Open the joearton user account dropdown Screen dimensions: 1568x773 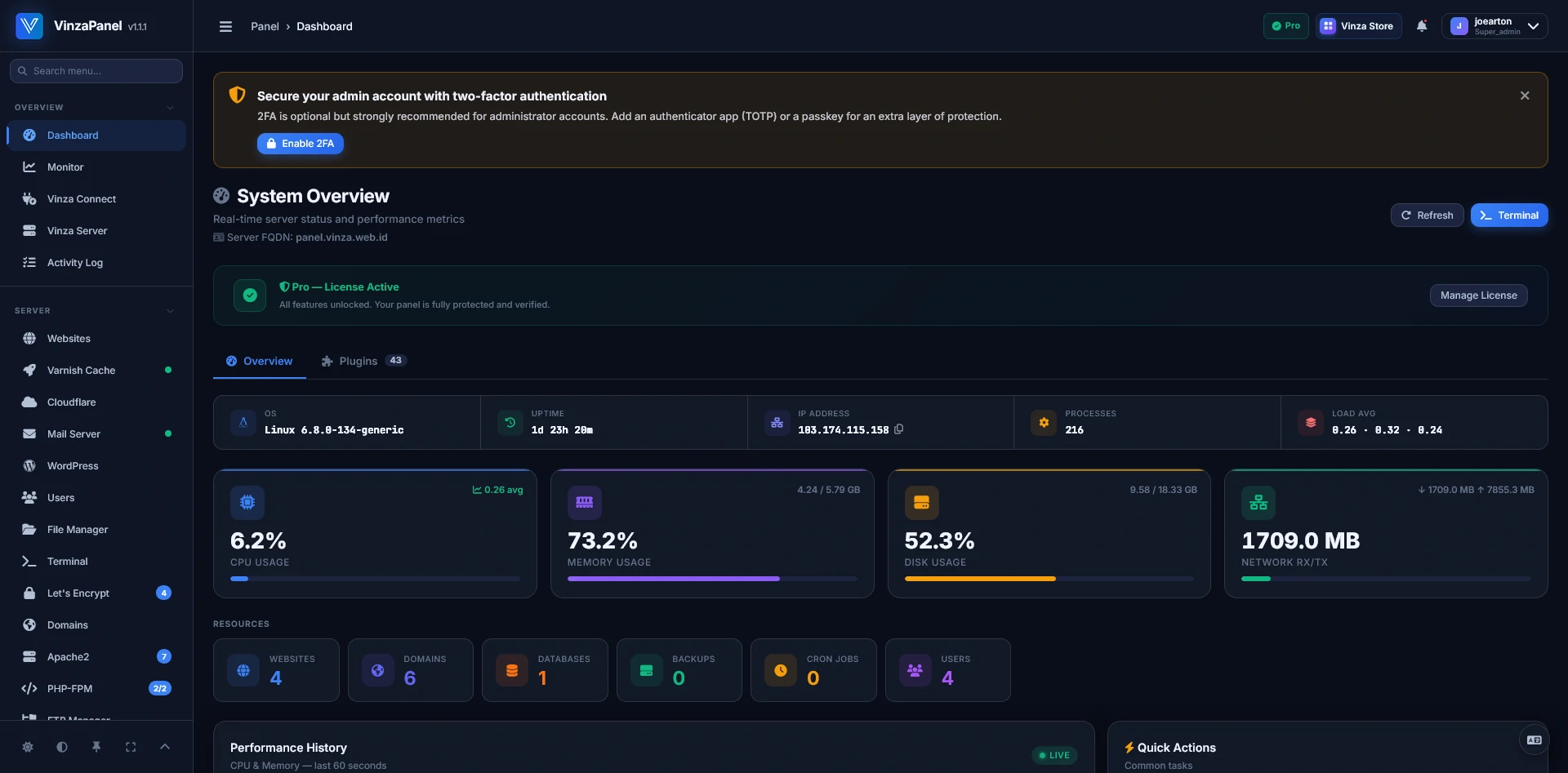point(1494,26)
